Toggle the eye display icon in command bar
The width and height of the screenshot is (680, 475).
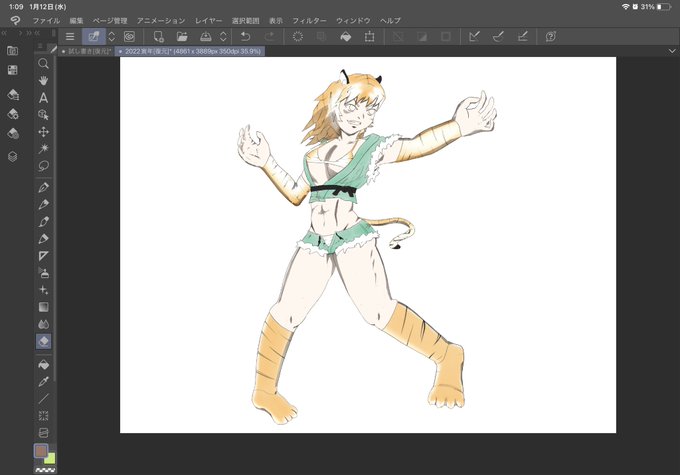pos(129,36)
